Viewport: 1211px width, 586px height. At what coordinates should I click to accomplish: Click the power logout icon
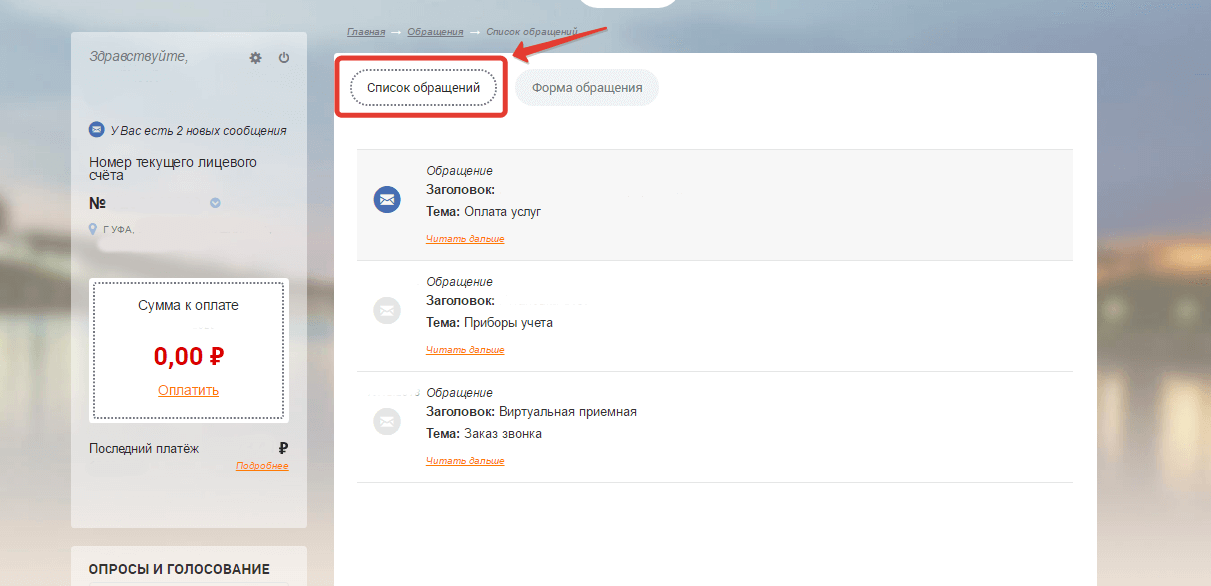[284, 58]
